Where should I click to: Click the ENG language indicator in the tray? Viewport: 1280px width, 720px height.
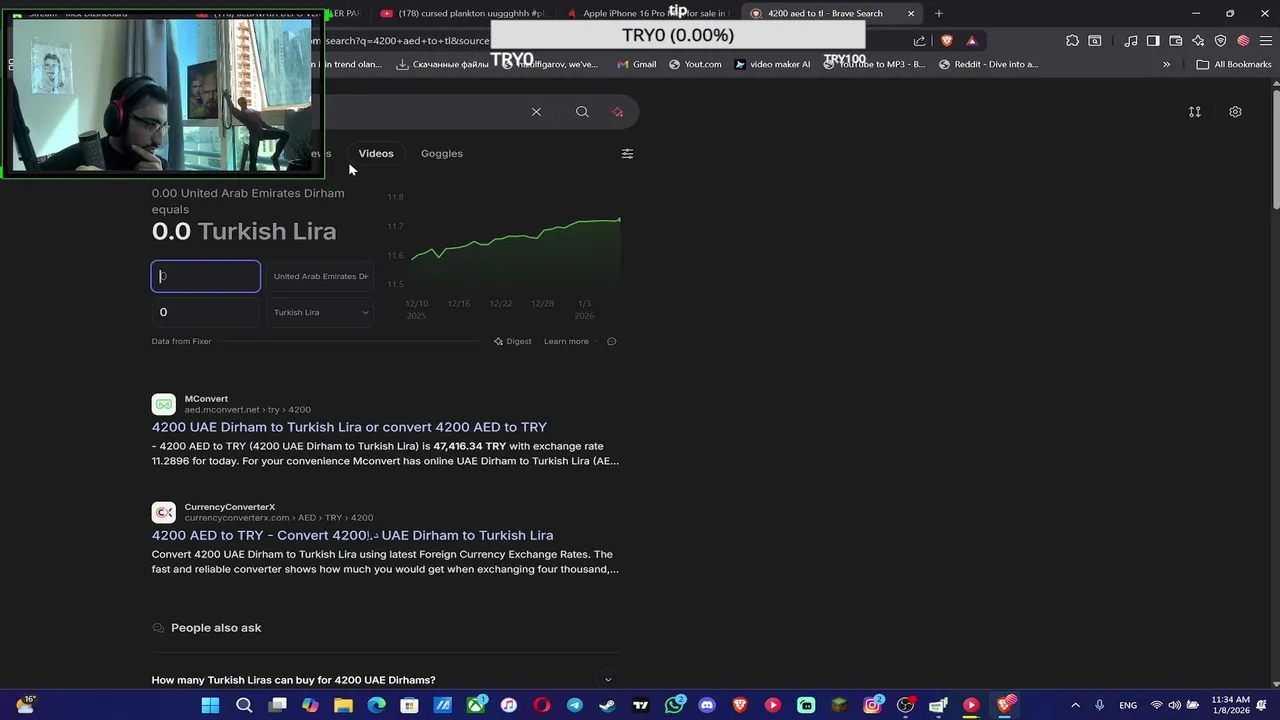(1127, 705)
